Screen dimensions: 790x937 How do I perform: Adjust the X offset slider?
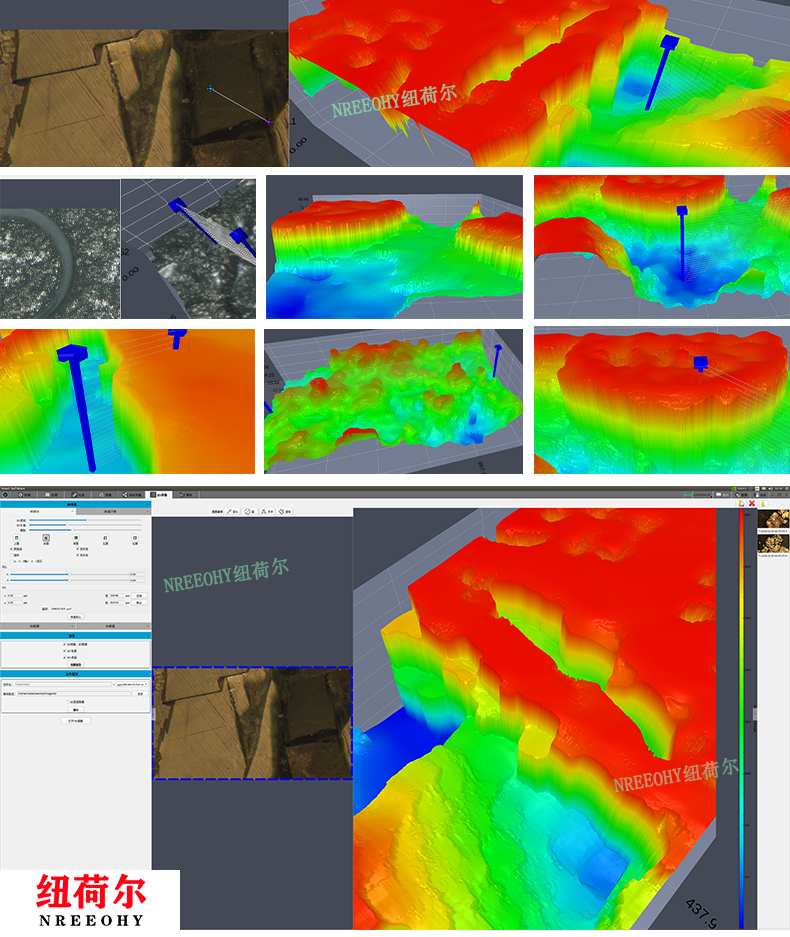(69, 574)
